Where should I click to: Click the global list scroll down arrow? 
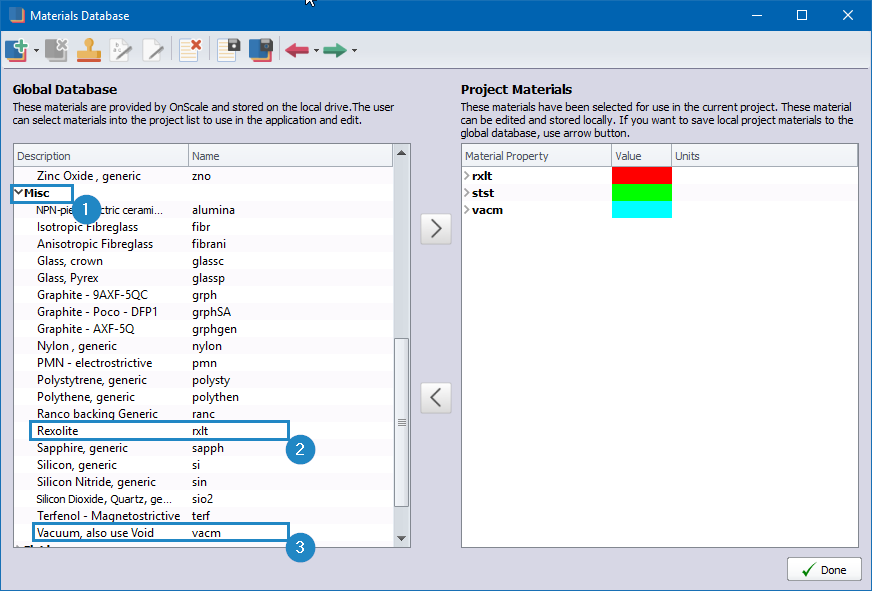402,538
